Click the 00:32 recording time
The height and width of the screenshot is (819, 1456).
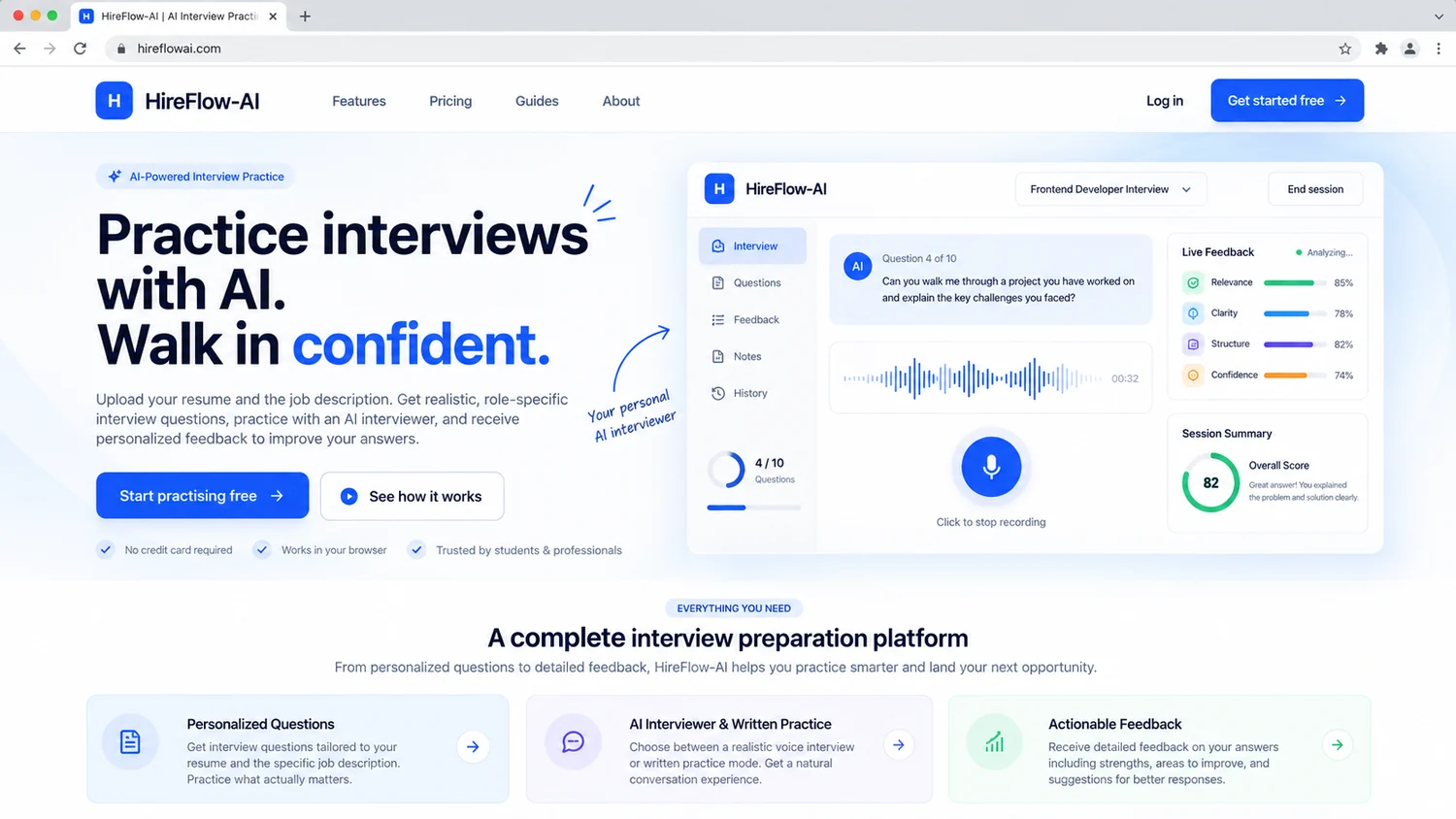pos(1125,378)
